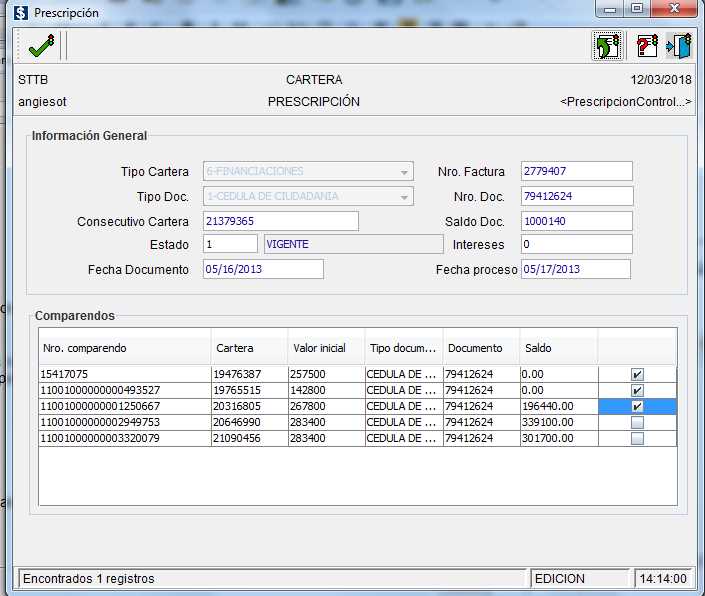Click into the Fecha Documento field
This screenshot has width=705, height=596.
(263, 269)
